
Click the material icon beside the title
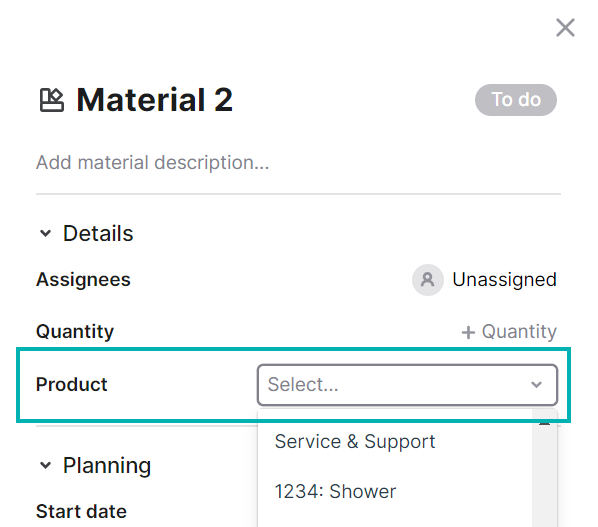[52, 100]
